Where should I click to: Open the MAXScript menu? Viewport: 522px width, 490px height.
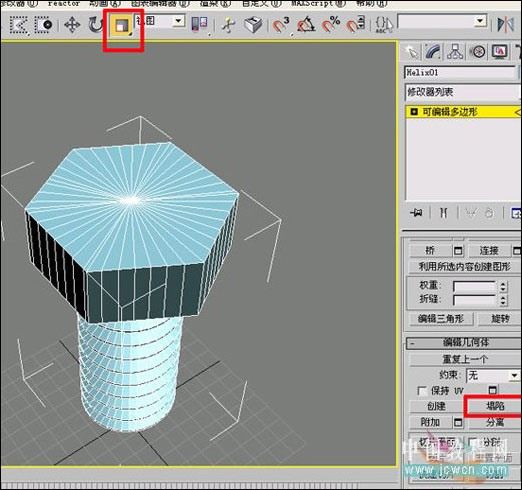coord(318,4)
